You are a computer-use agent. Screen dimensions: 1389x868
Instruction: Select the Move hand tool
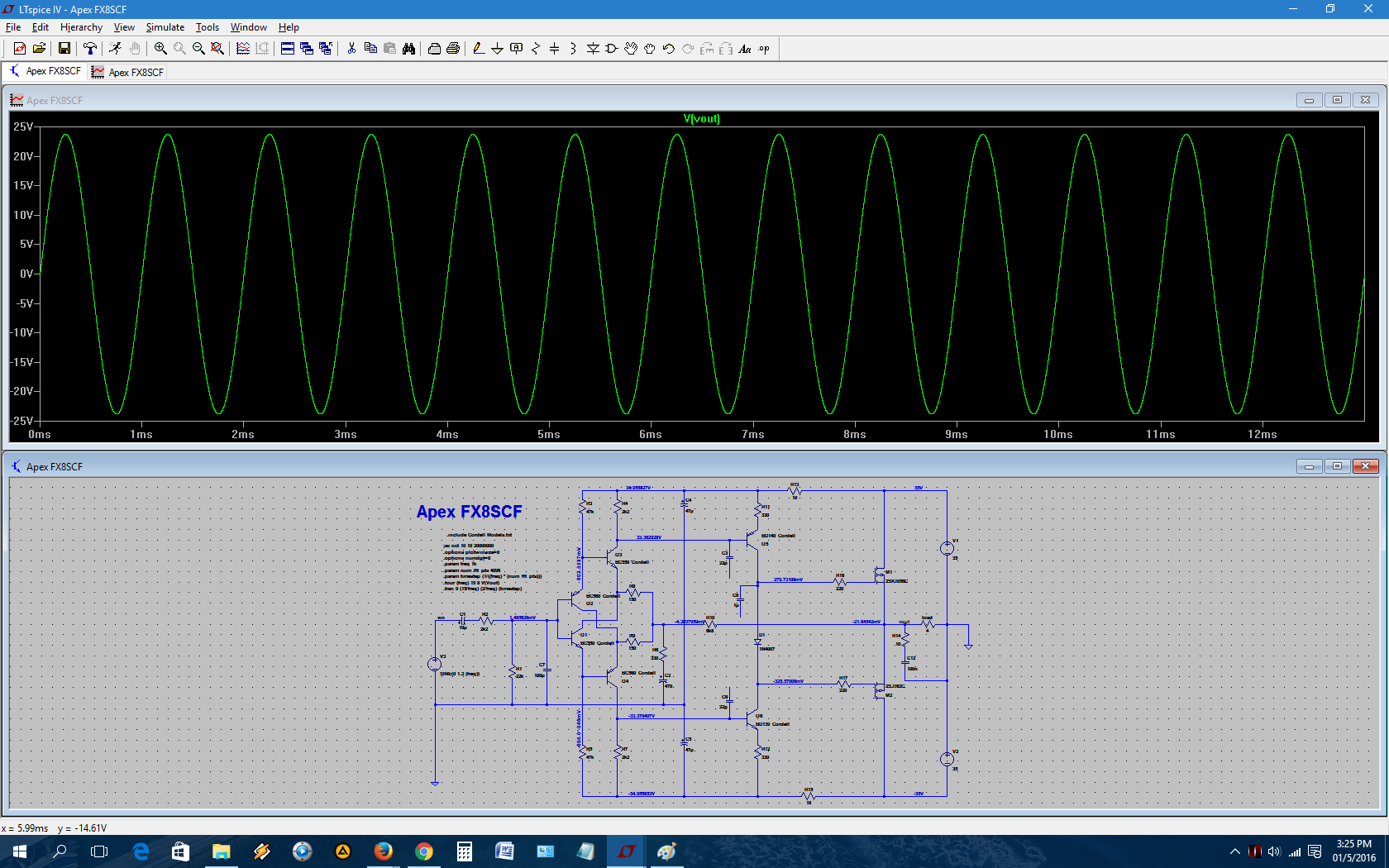[631, 49]
